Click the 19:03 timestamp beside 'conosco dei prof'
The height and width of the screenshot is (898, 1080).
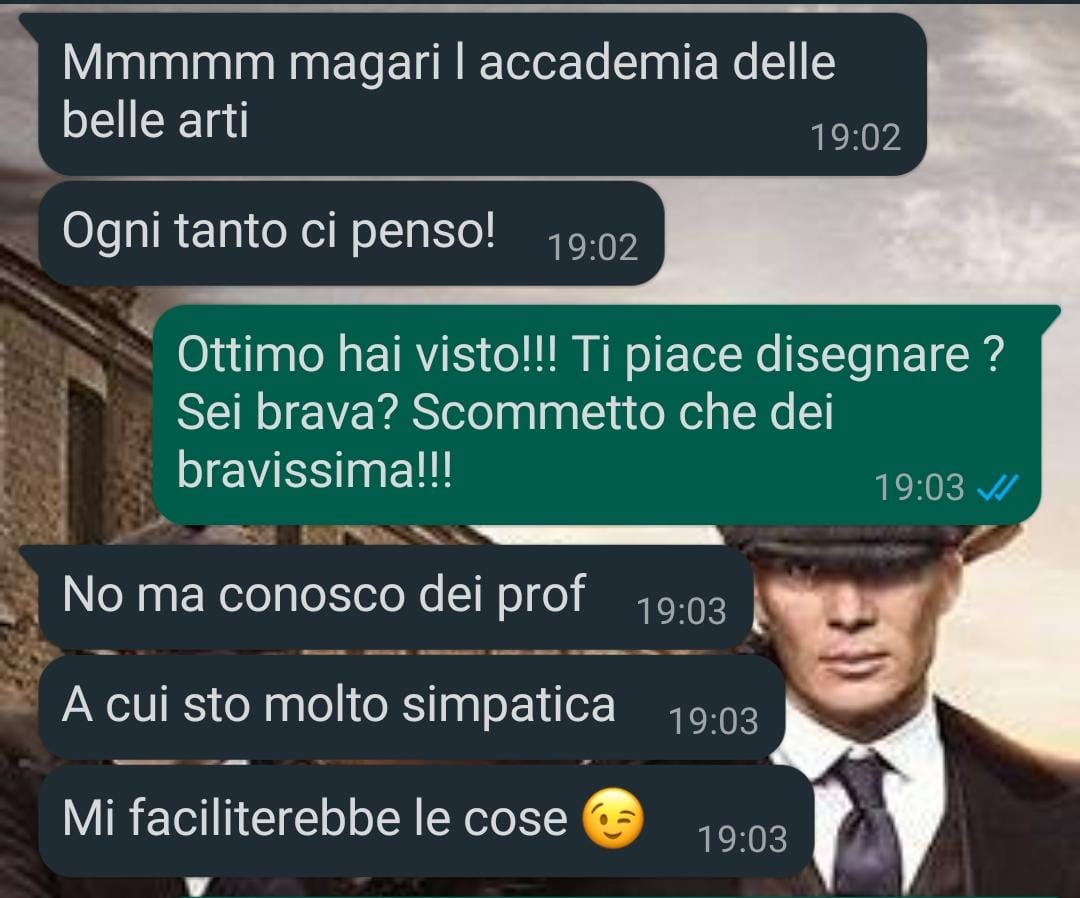[x=681, y=611]
